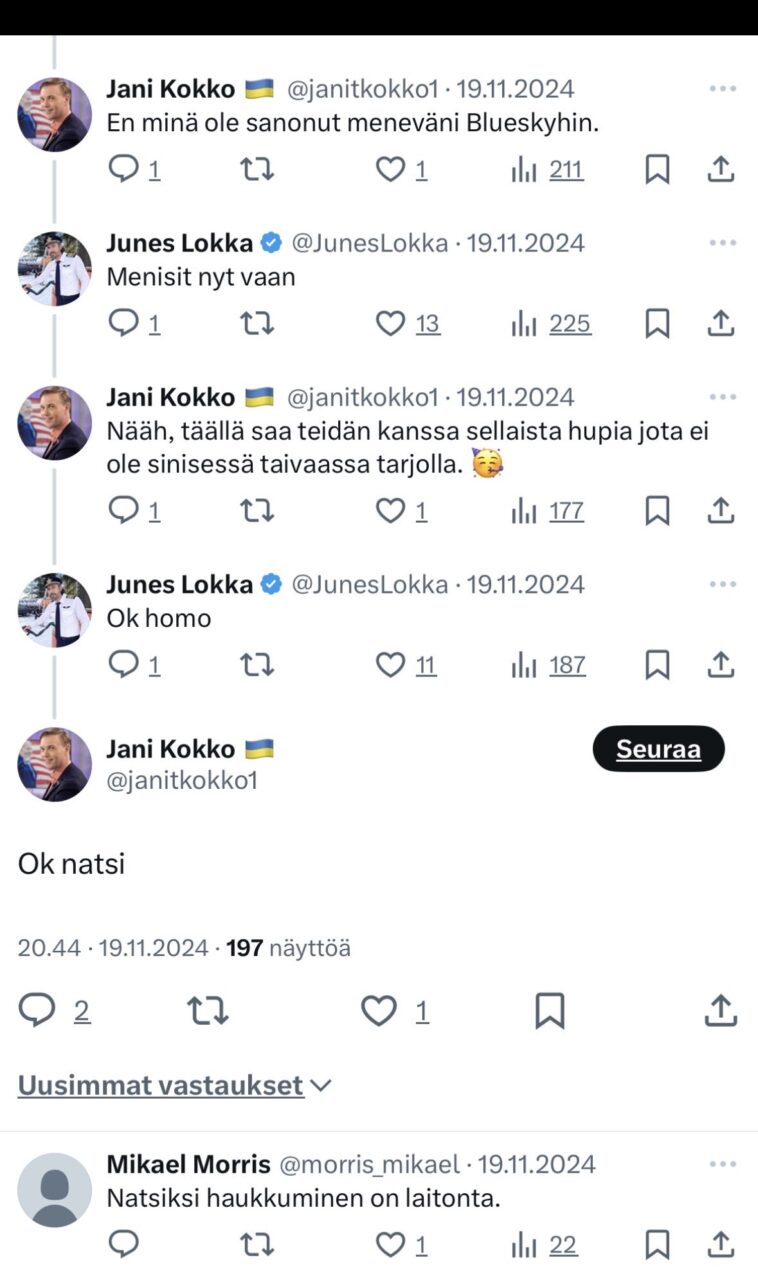Open more options on "Ok homo" tweet
Image resolution: width=758 pixels, height=1280 pixels.
(722, 584)
